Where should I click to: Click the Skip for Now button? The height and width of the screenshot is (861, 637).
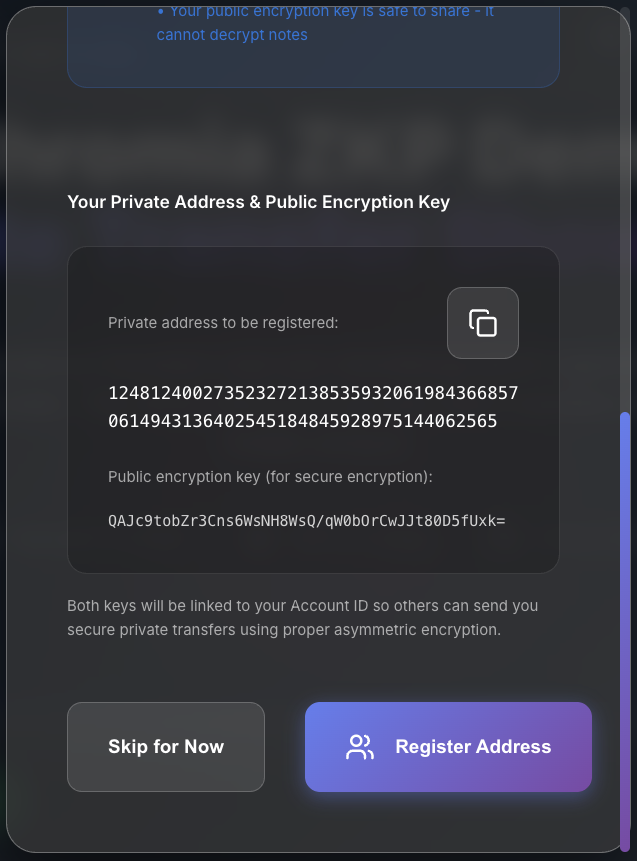click(166, 746)
